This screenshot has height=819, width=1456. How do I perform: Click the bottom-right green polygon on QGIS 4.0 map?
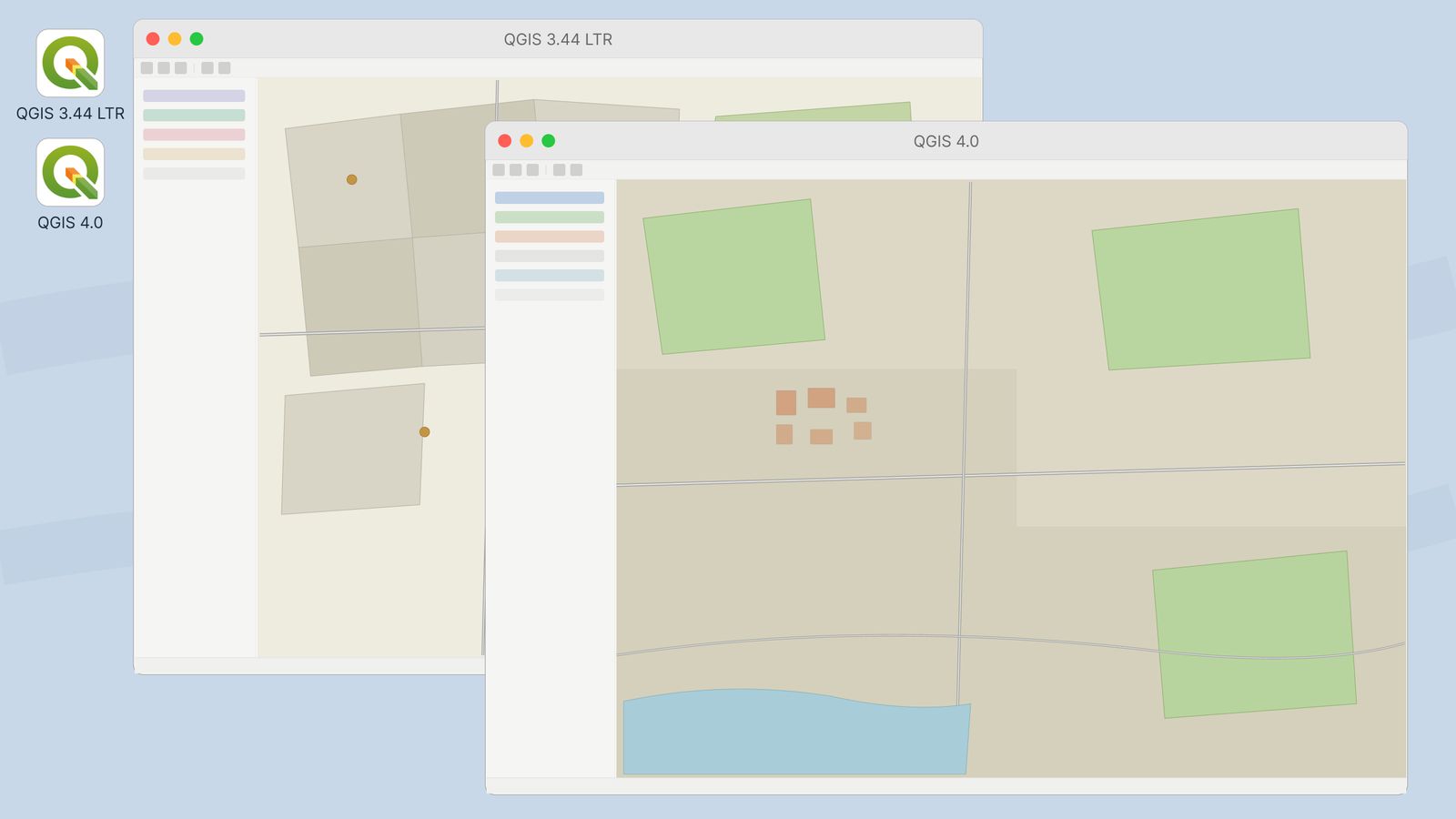1254,635
